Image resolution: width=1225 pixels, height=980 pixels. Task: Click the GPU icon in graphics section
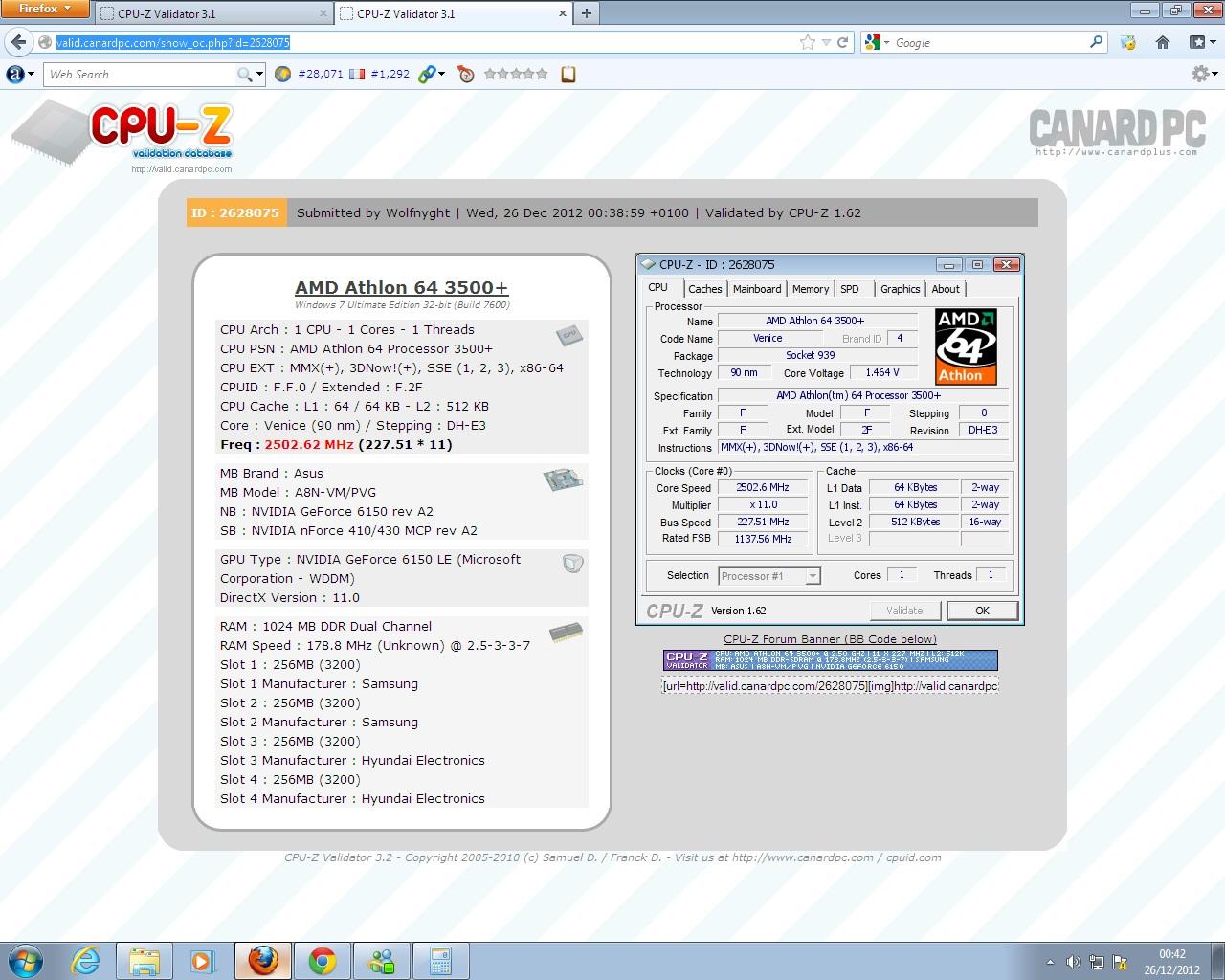pyautogui.click(x=573, y=564)
